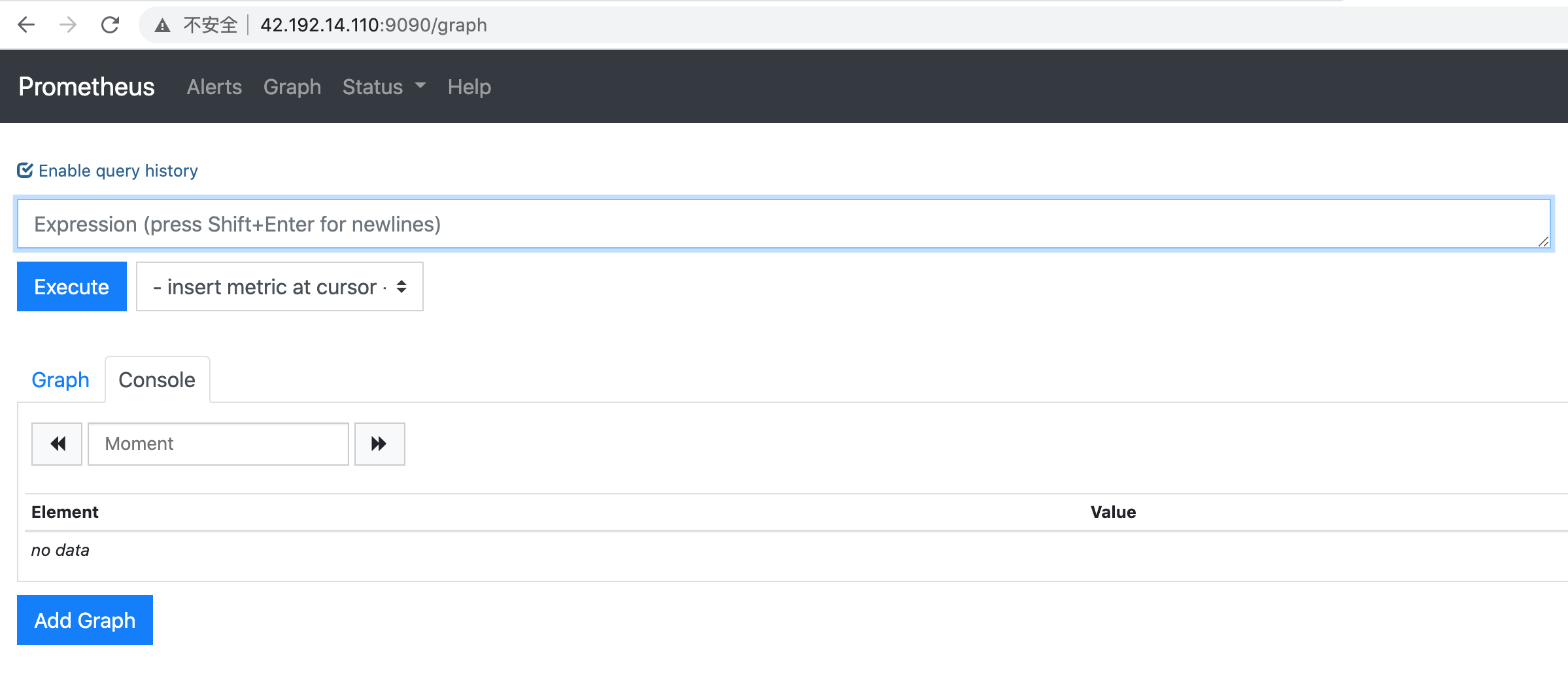Open the Help link in the navbar
Image resolution: width=1568 pixels, height=688 pixels.
tap(469, 87)
